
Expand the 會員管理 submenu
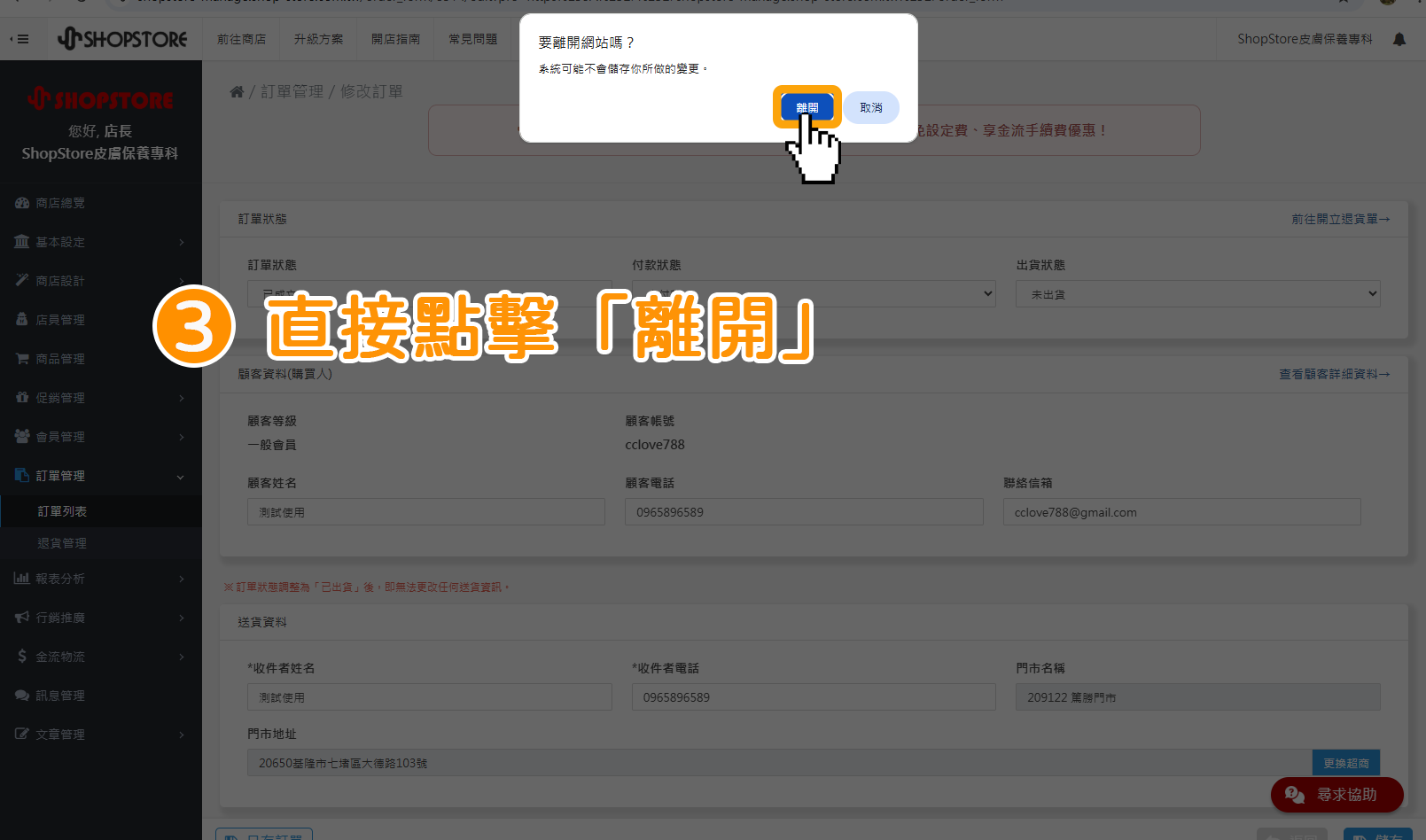(x=59, y=436)
